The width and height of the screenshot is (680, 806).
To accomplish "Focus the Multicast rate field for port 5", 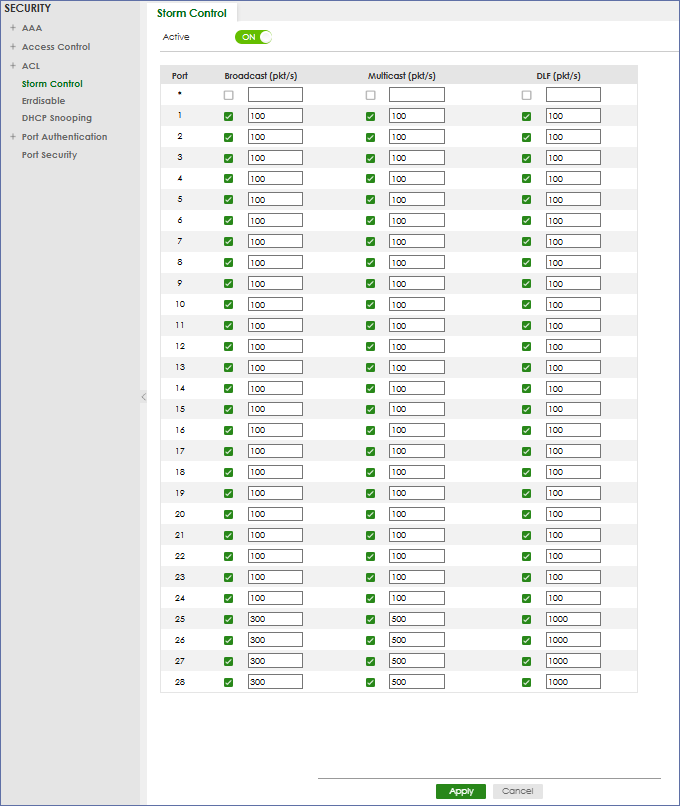I will pyautogui.click(x=416, y=200).
